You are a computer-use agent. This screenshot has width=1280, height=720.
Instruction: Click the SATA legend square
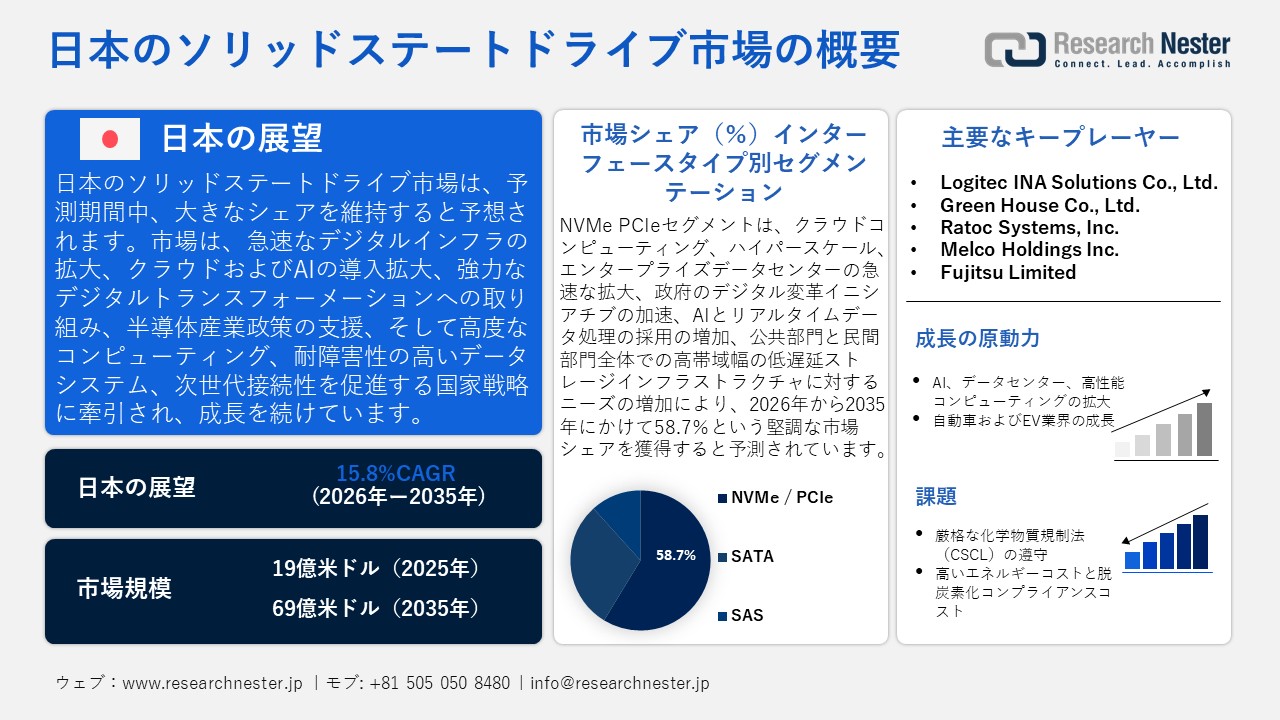723,556
